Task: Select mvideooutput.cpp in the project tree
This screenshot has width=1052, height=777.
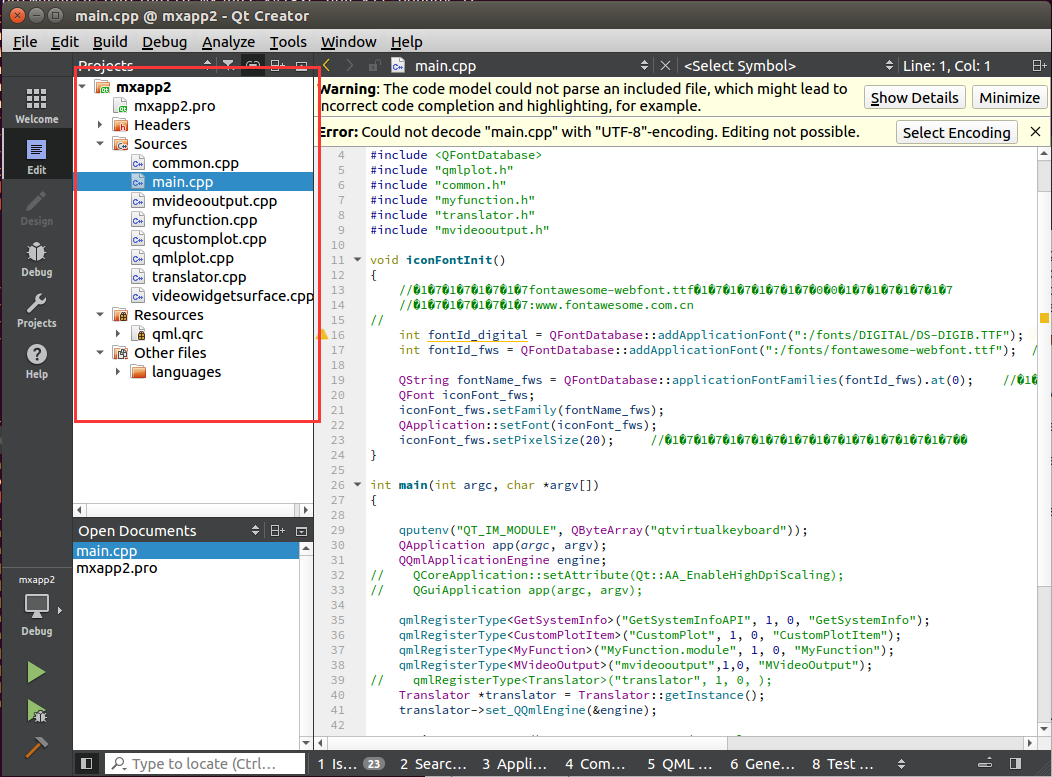Action: pyautogui.click(x=214, y=201)
